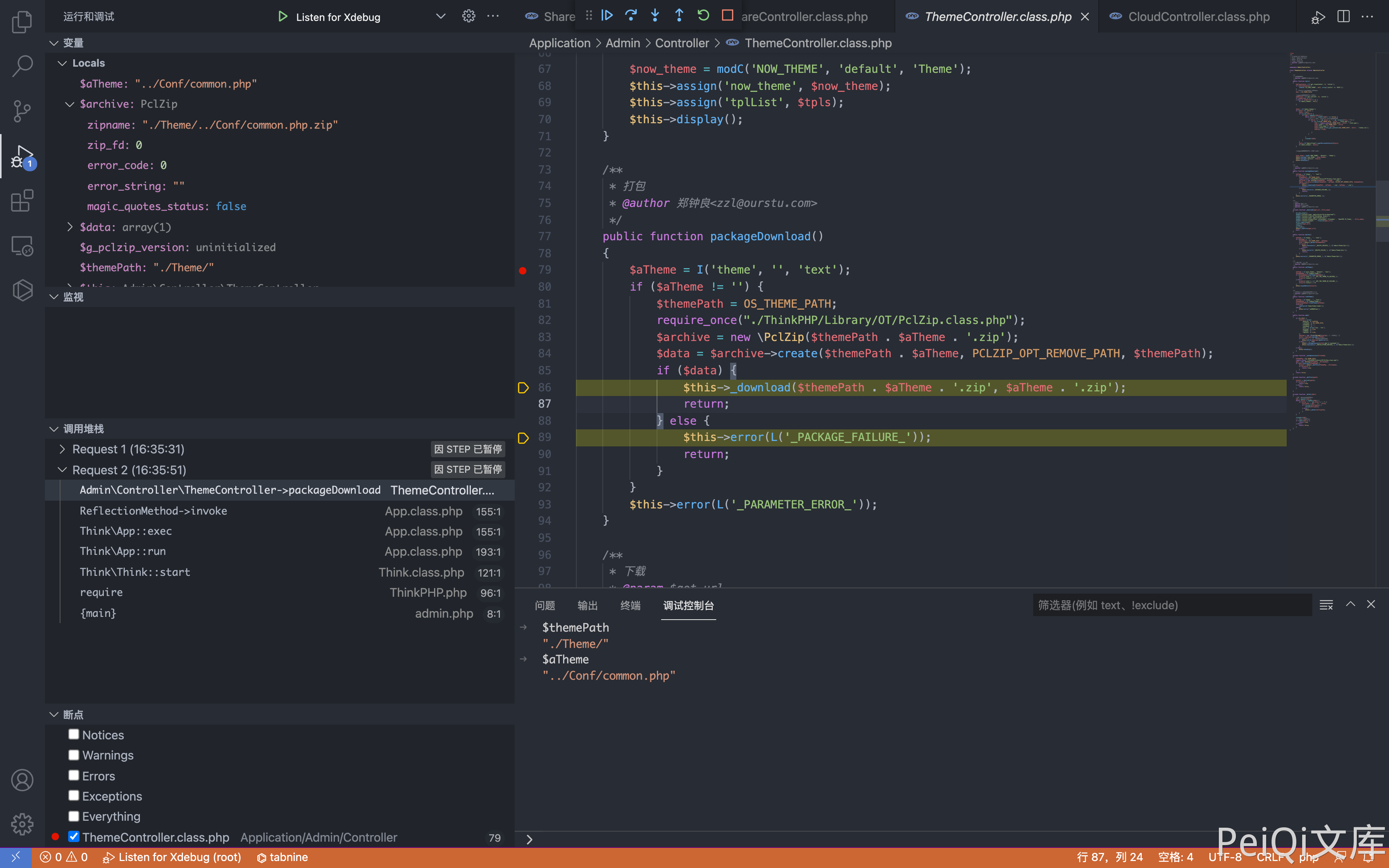Enable the Warnings breakpoint checkbox
Image resolution: width=1389 pixels, height=868 pixels.
click(x=74, y=755)
